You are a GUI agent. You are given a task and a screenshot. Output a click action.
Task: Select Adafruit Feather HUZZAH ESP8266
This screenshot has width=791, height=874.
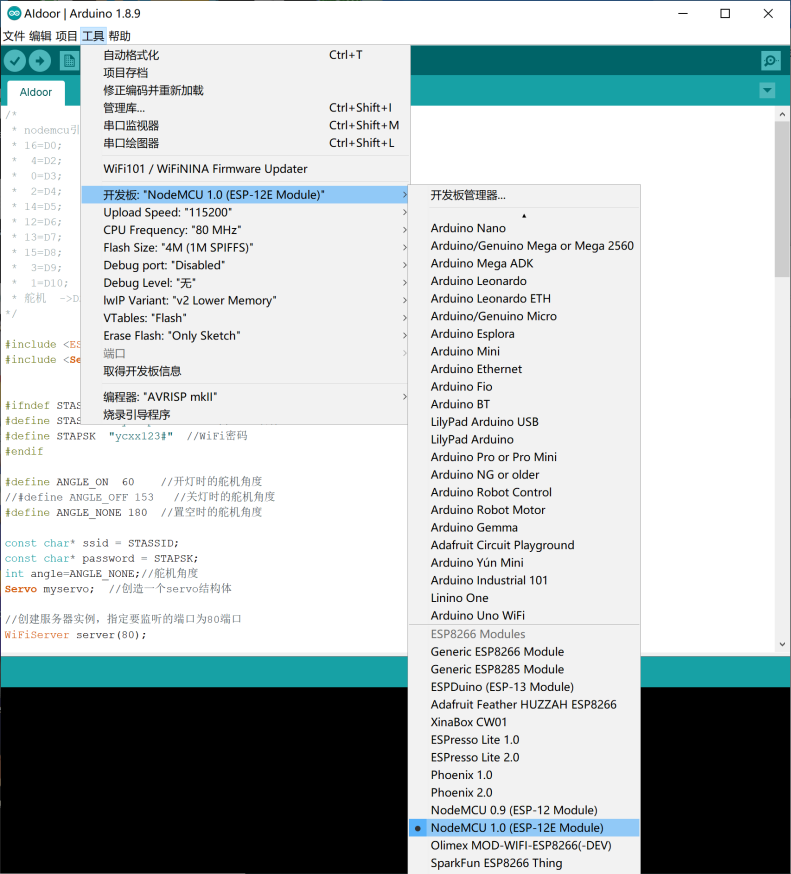(x=525, y=705)
